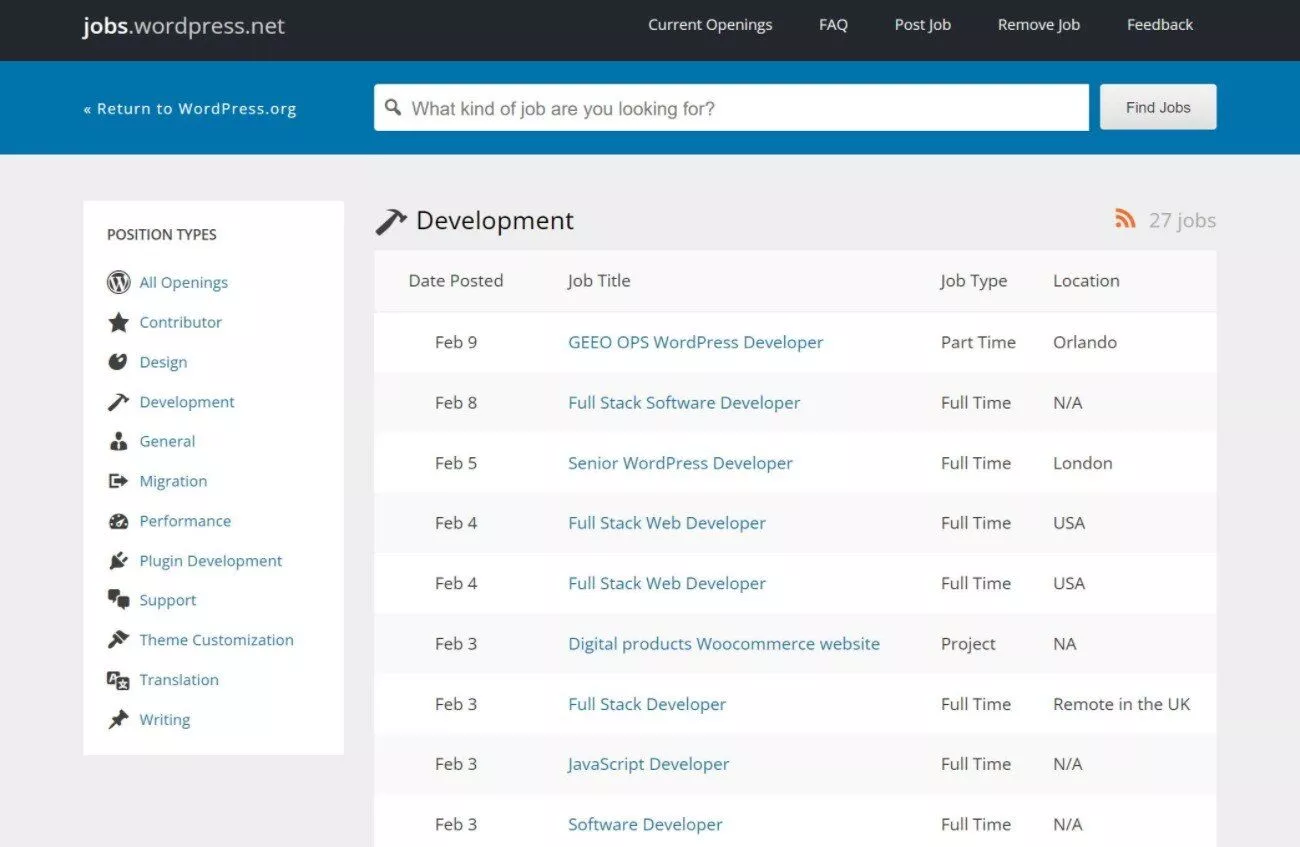Viewport: 1300px width, 847px height.
Task: Select Translation position type
Action: [x=179, y=680]
